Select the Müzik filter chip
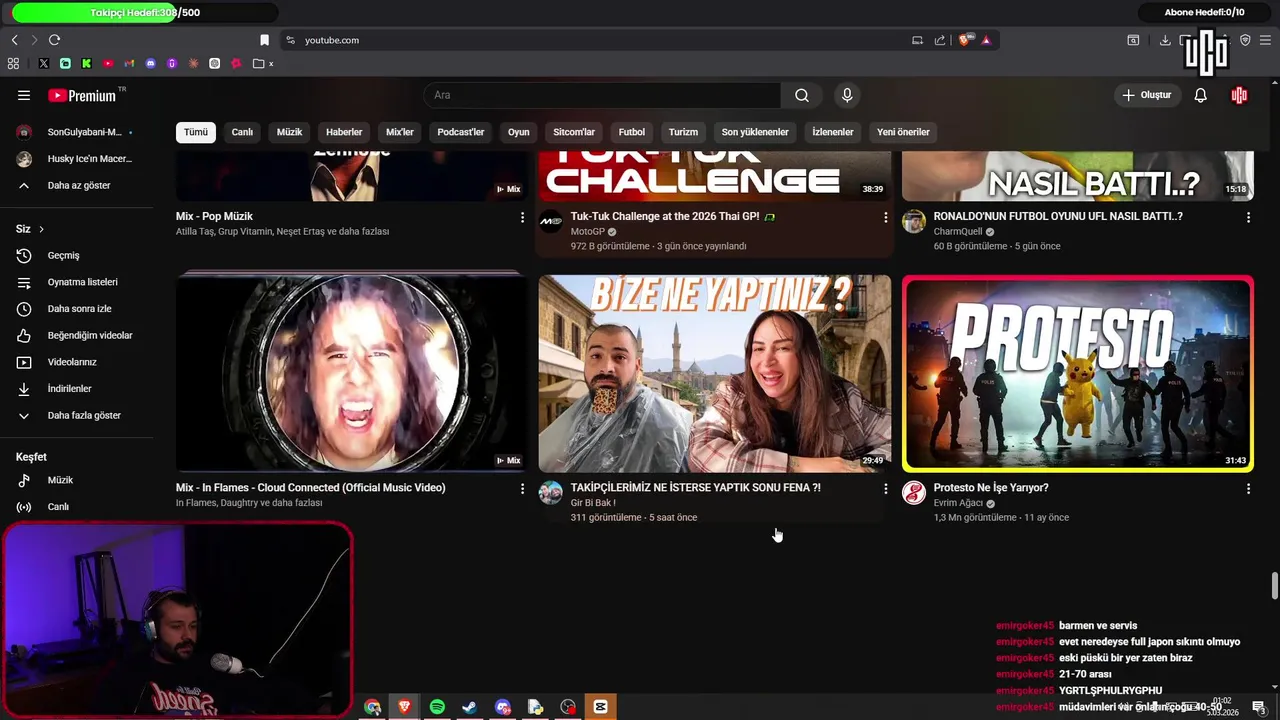Screen dimensions: 1280x720 point(289,132)
